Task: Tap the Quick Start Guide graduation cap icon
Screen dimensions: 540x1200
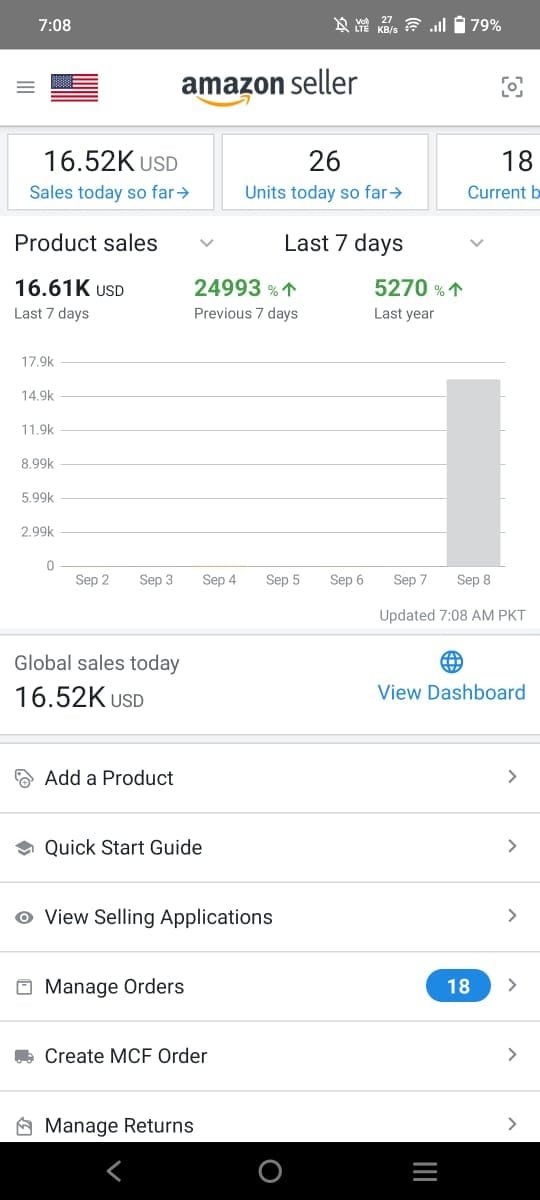Action: [25, 848]
